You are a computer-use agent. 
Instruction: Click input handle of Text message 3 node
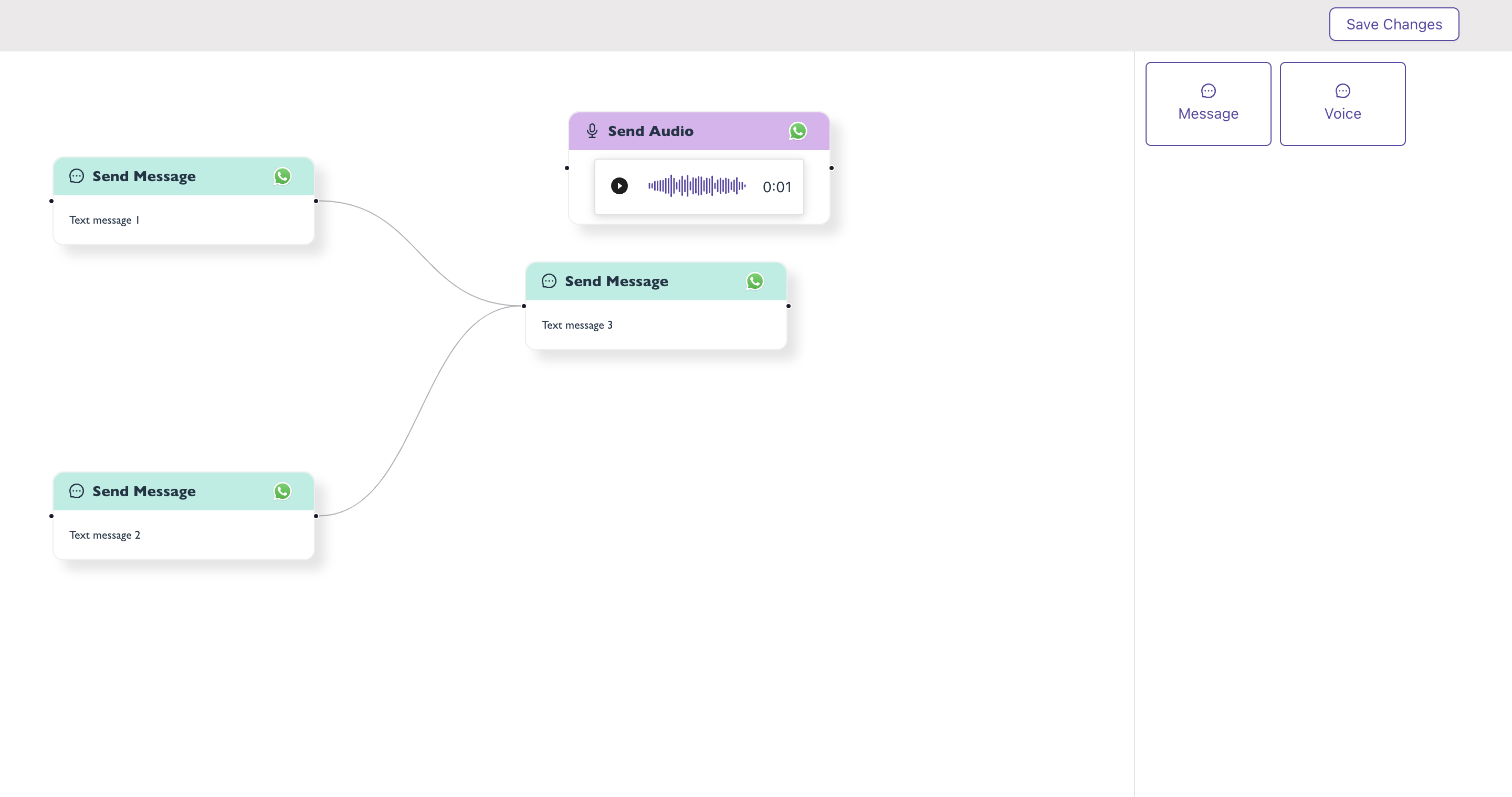point(523,307)
